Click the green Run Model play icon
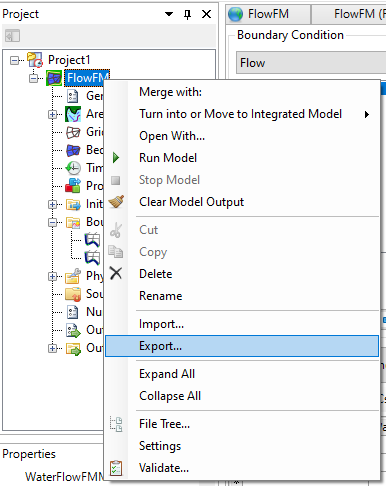 [116, 158]
